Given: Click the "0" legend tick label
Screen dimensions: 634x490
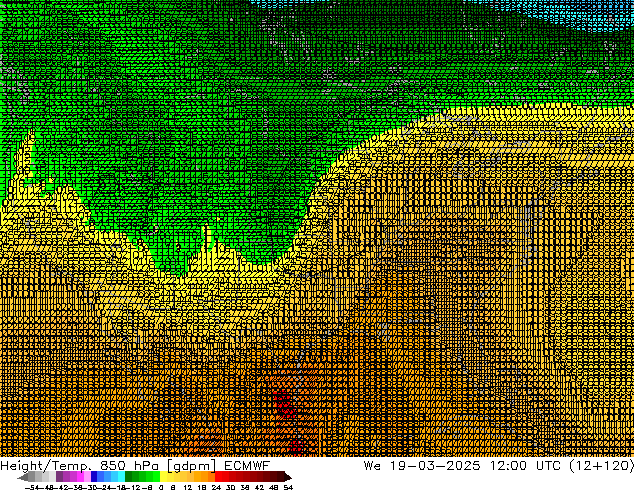Looking at the screenshot, I should click(161, 487).
